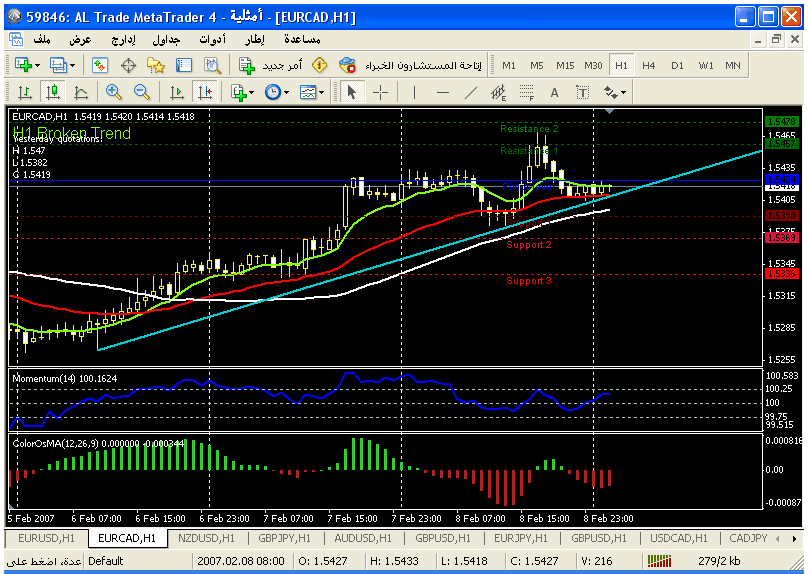This screenshot has height=574, width=808.
Task: Switch chart to bar chart mode
Action: pyautogui.click(x=24, y=92)
